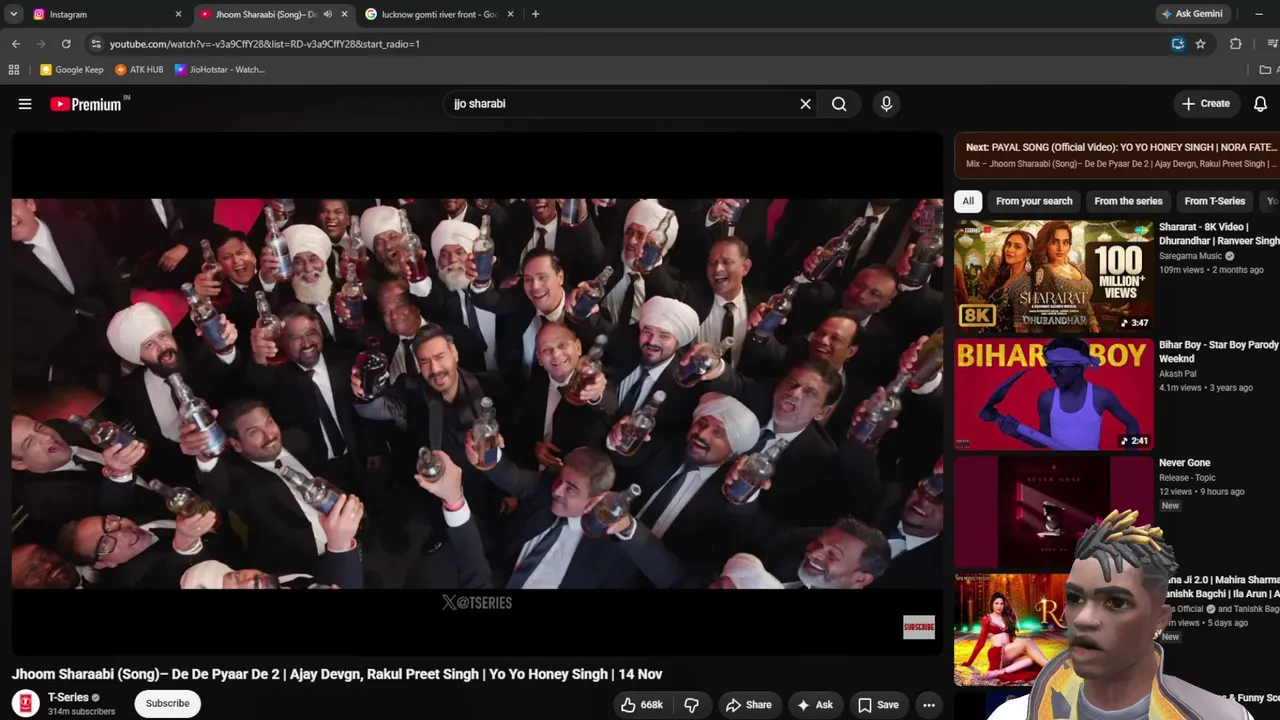The height and width of the screenshot is (720, 1280).
Task: Switch to the Instagram tab
Action: (107, 14)
